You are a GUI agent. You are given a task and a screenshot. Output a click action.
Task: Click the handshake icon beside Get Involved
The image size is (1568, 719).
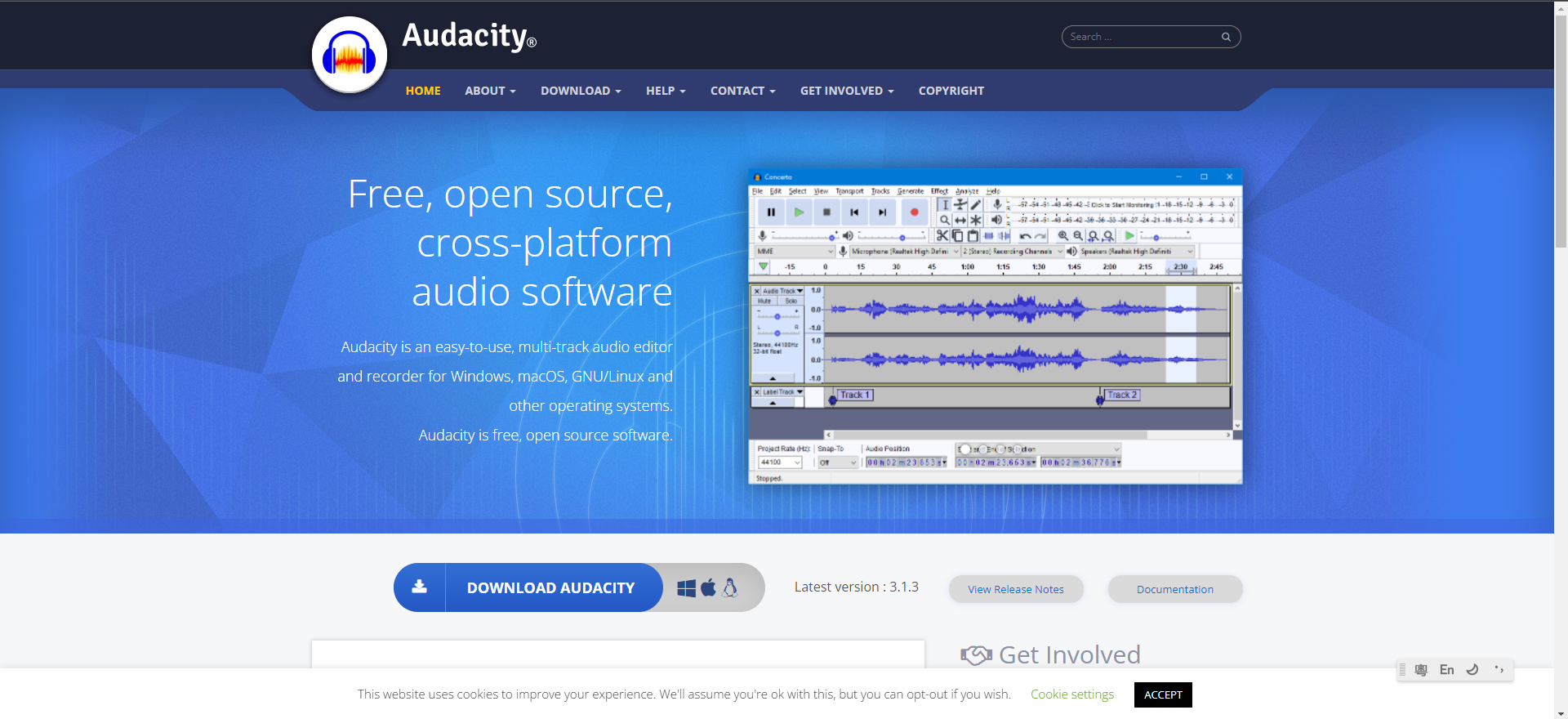(x=975, y=655)
